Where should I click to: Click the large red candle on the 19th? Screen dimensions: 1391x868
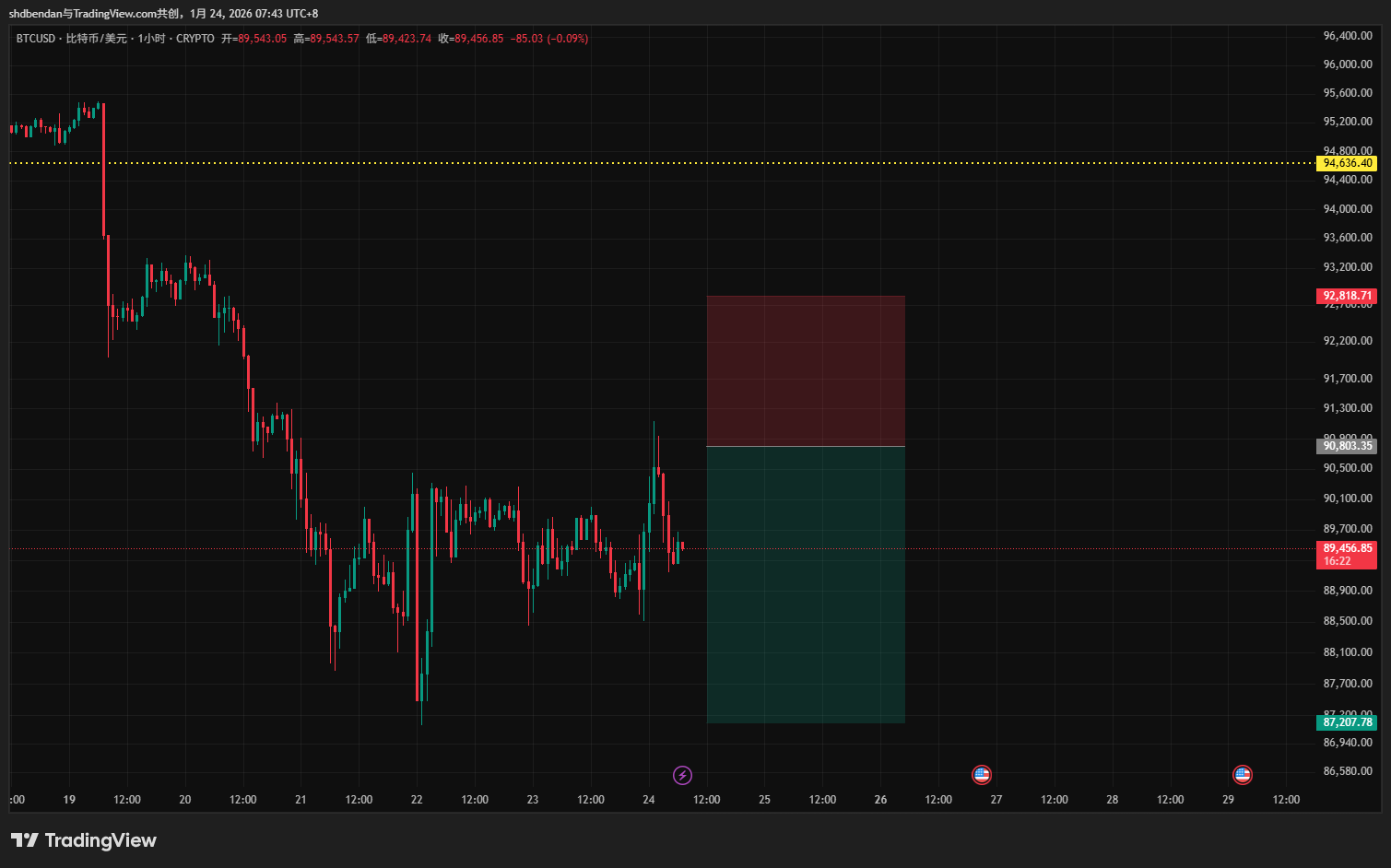tap(103, 170)
